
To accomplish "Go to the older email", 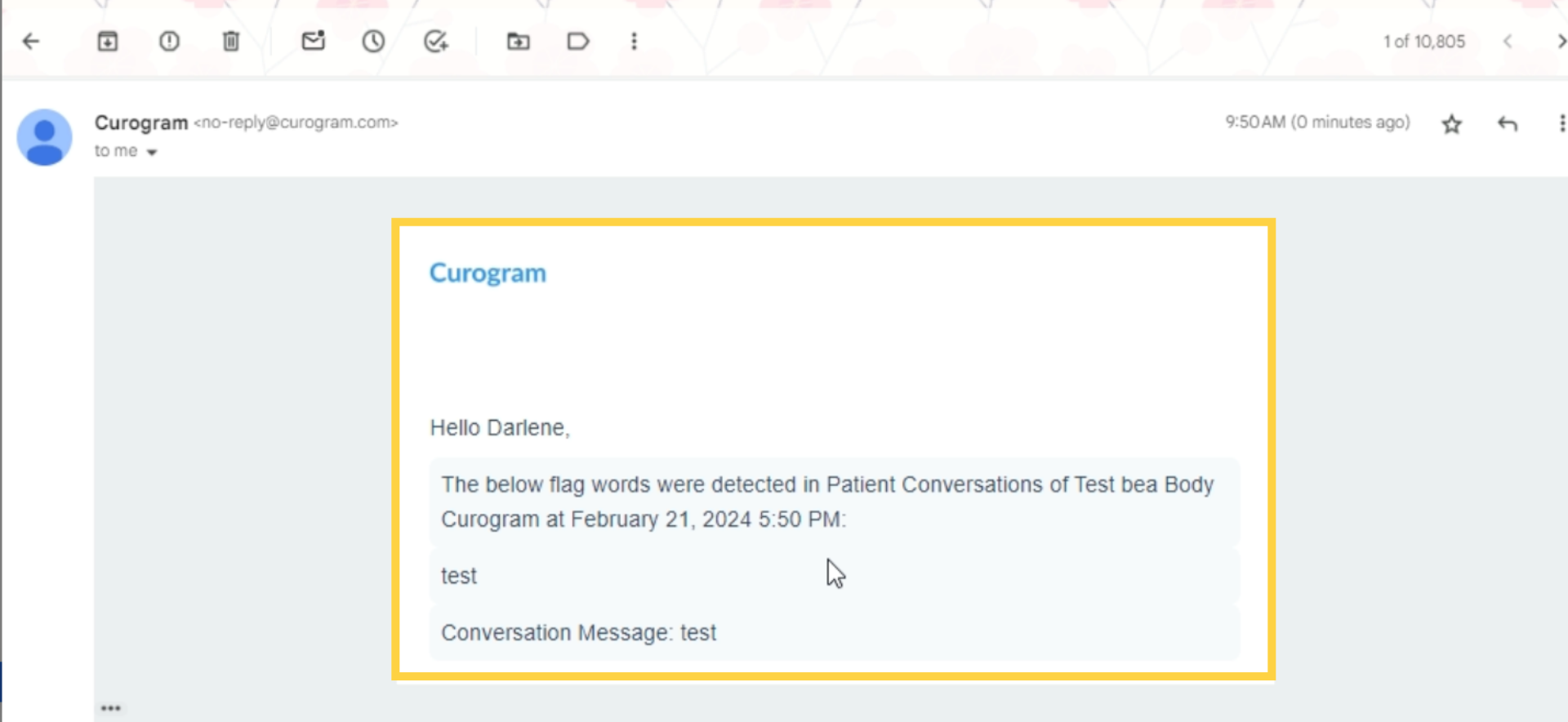I will (1560, 42).
